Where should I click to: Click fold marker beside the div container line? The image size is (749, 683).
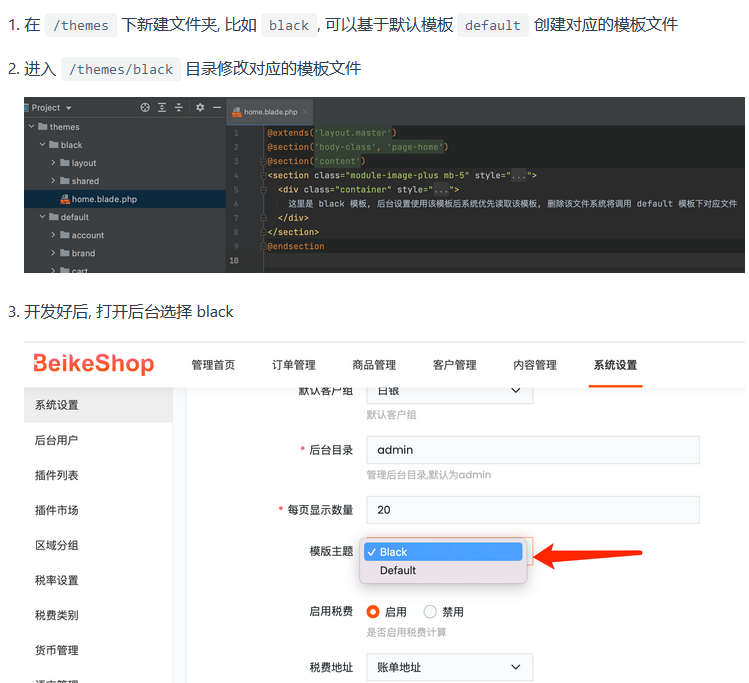(x=263, y=190)
